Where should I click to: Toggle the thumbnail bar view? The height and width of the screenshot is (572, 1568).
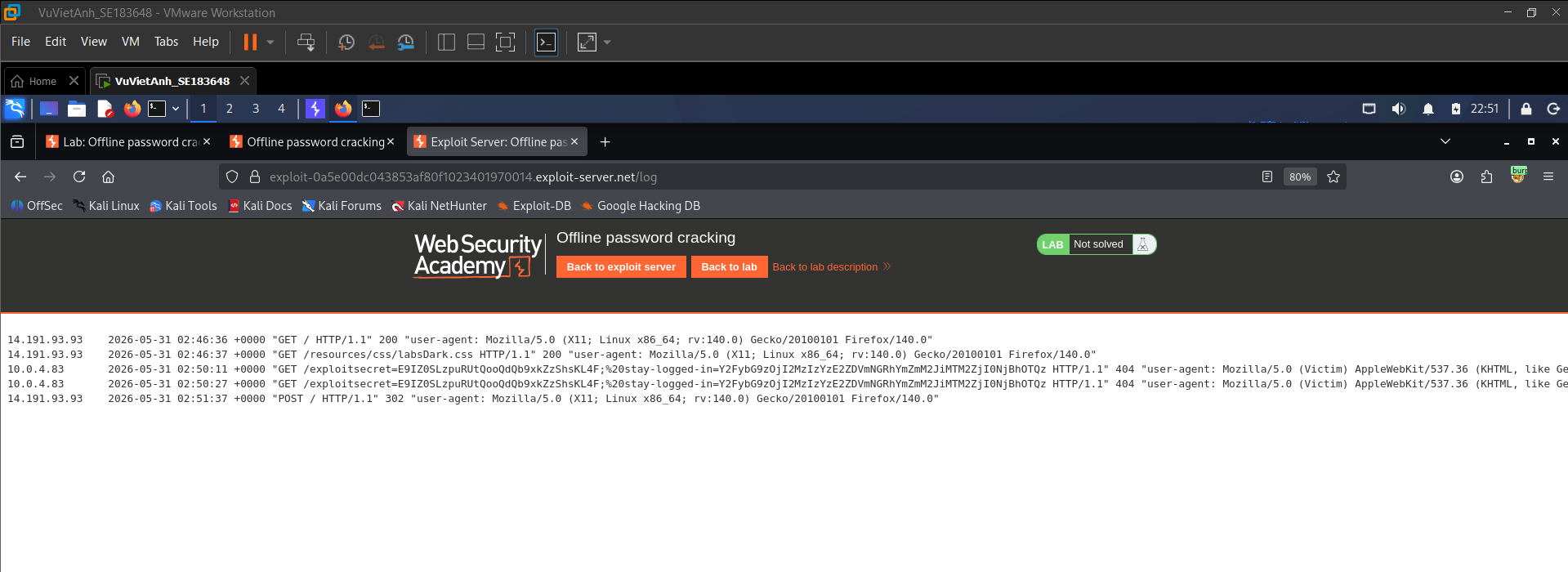click(476, 42)
